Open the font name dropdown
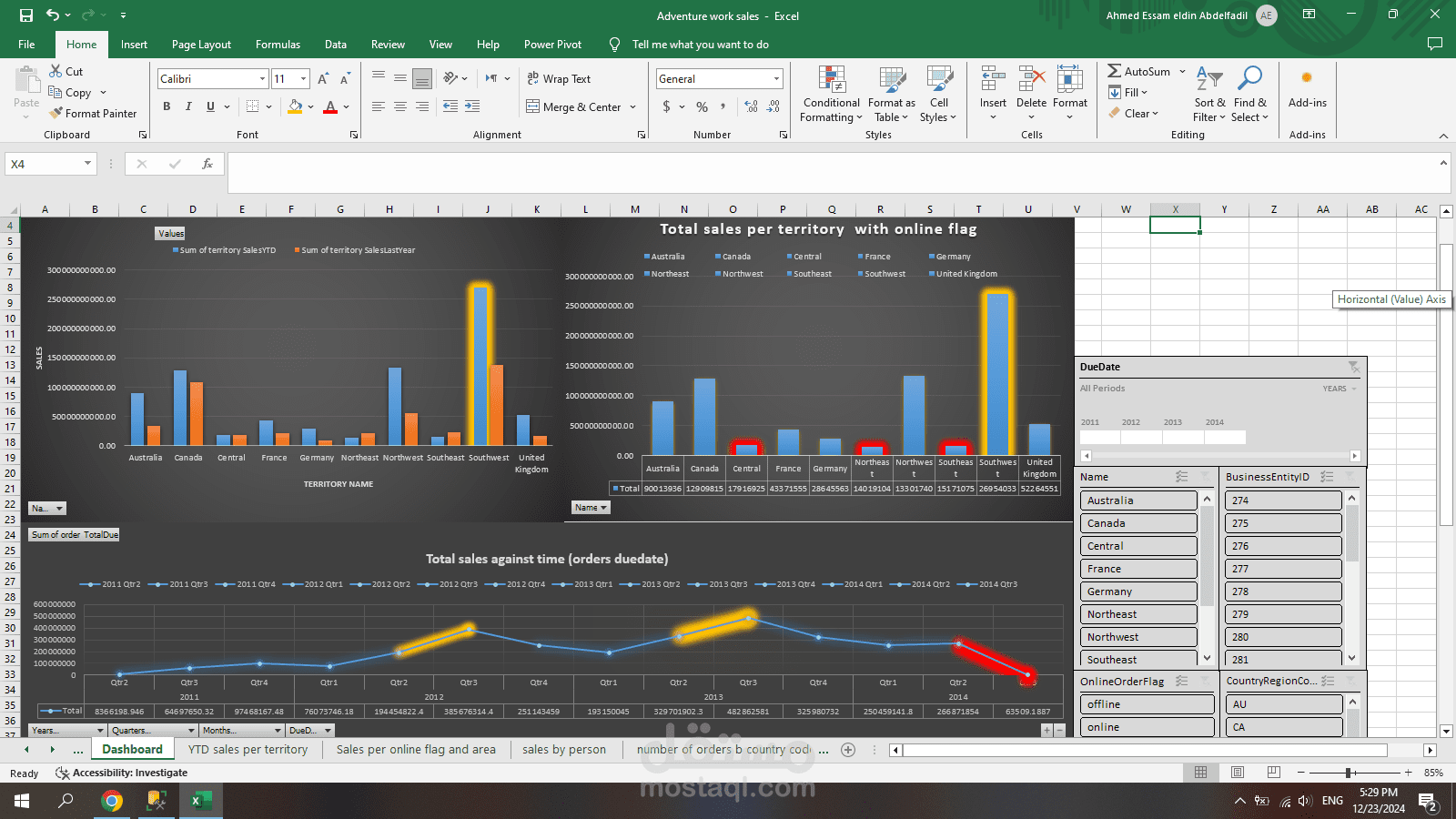The width and height of the screenshot is (1456, 819). pos(262,79)
